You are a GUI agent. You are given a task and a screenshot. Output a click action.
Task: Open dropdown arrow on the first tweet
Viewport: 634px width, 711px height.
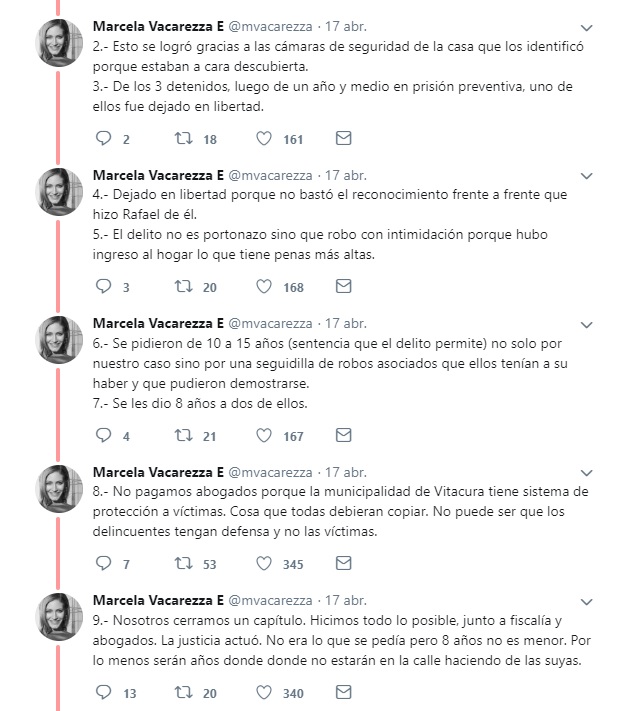[586, 26]
